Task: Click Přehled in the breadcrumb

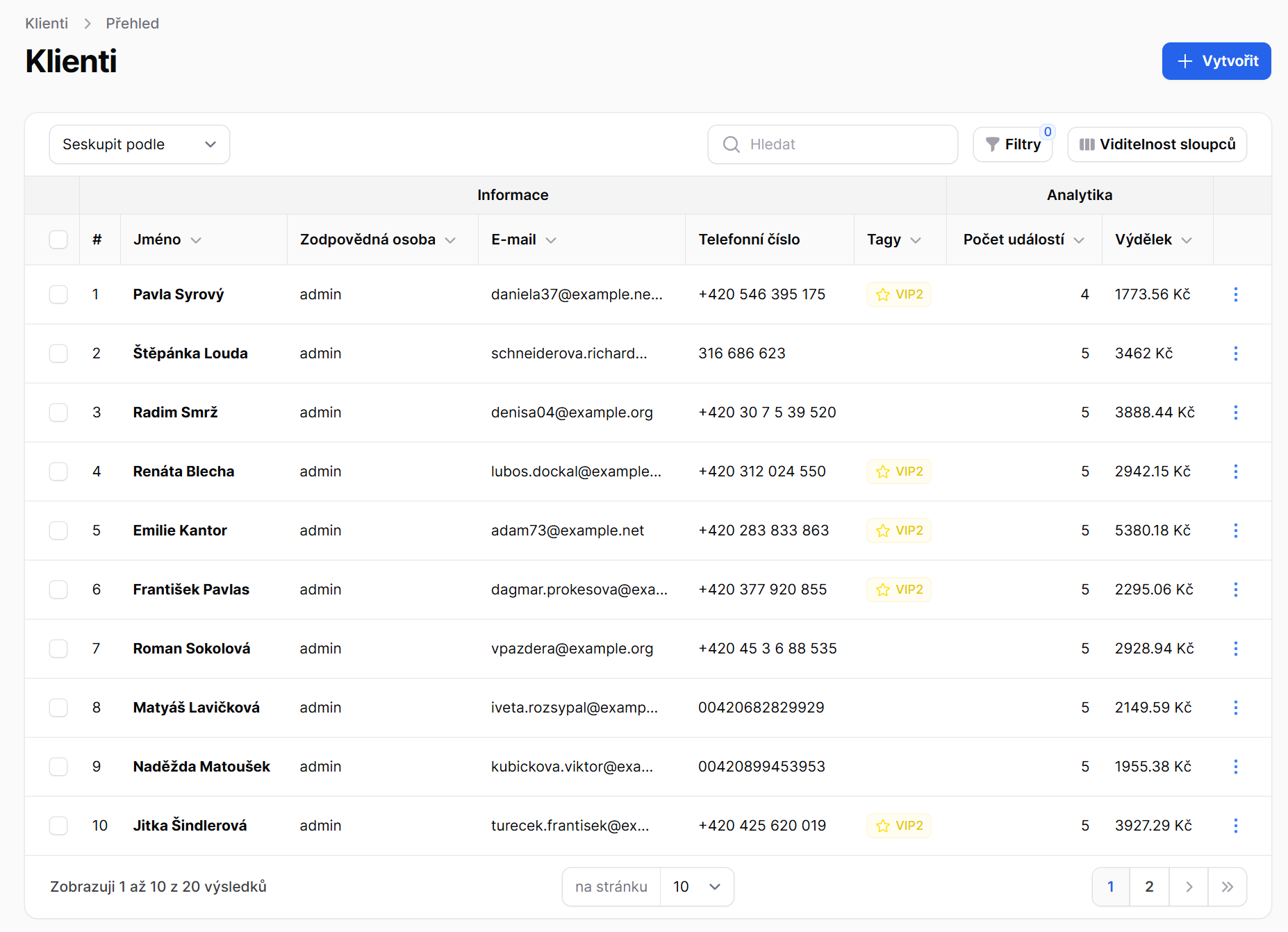Action: pyautogui.click(x=133, y=24)
